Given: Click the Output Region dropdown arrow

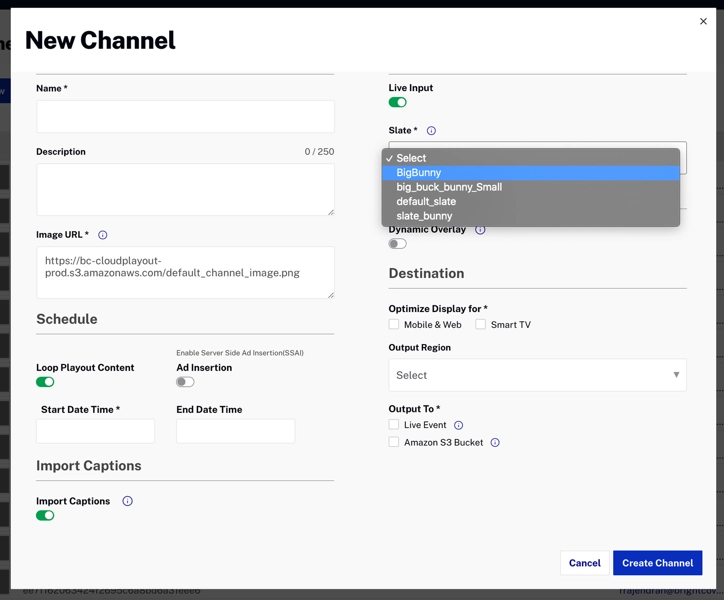Looking at the screenshot, I should click(x=676, y=375).
